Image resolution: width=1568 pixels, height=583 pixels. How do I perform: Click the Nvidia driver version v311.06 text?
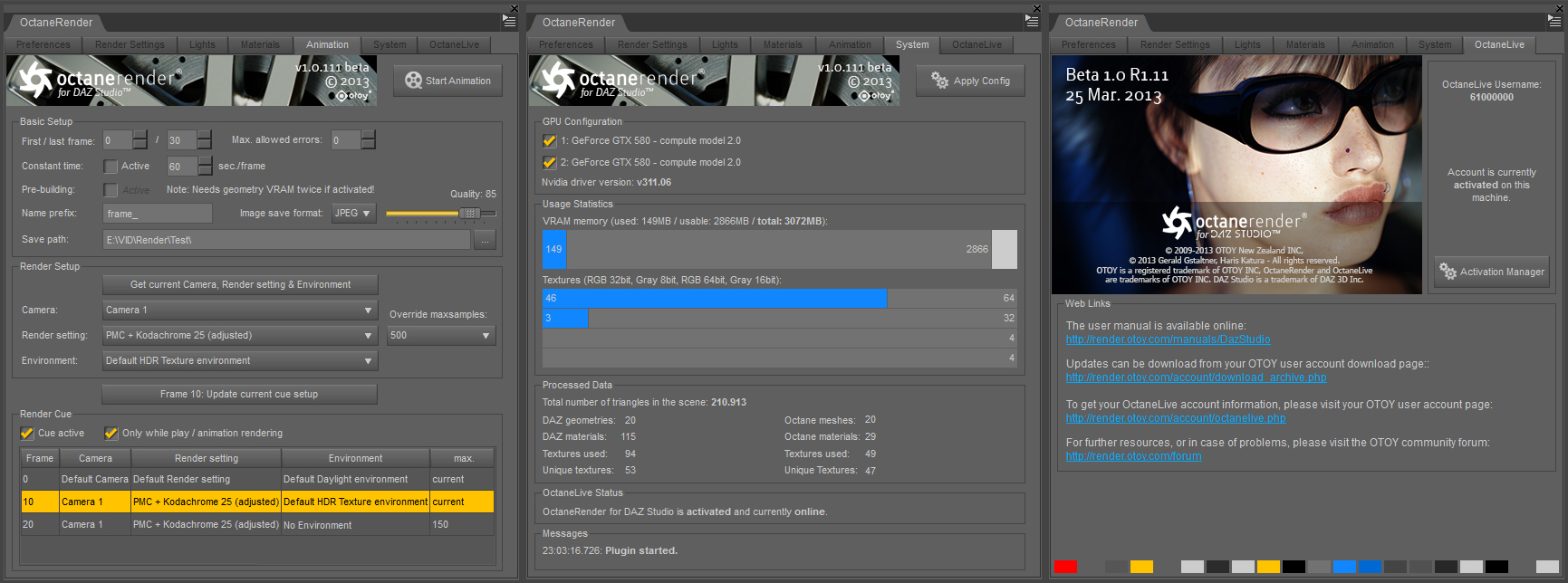click(x=606, y=182)
